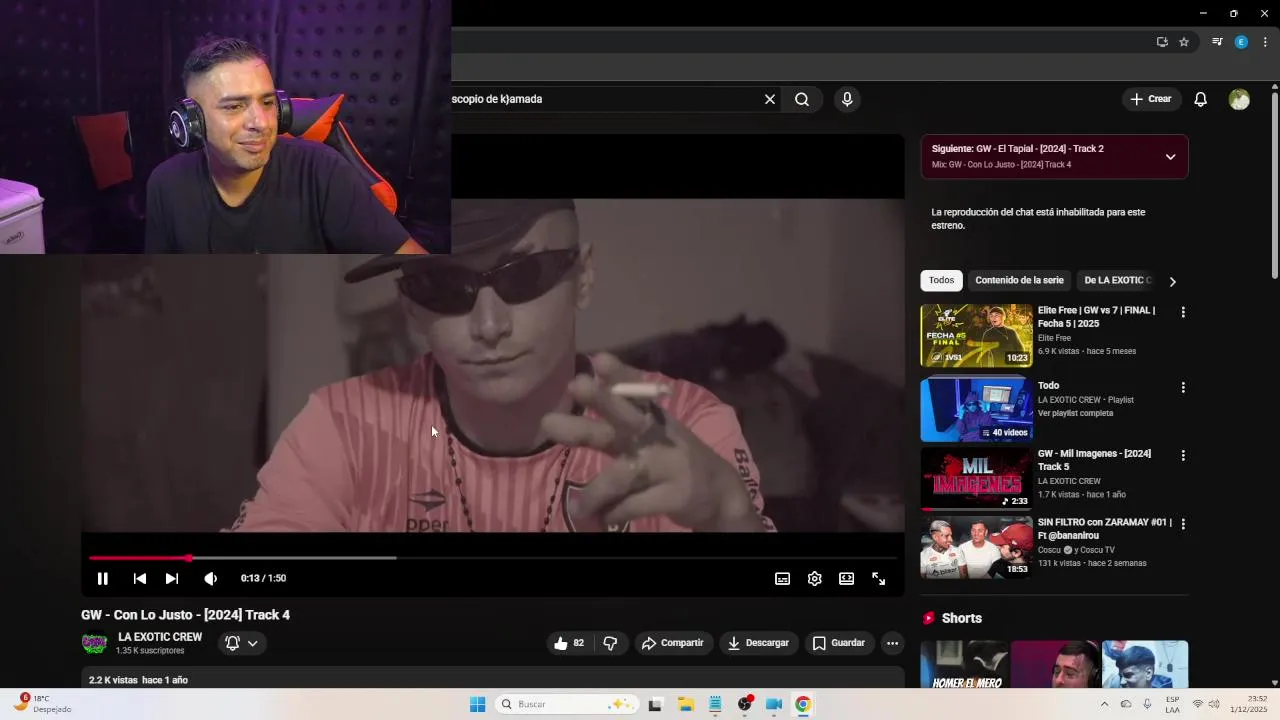
Task: Open the Crear create menu
Action: click(x=1151, y=99)
